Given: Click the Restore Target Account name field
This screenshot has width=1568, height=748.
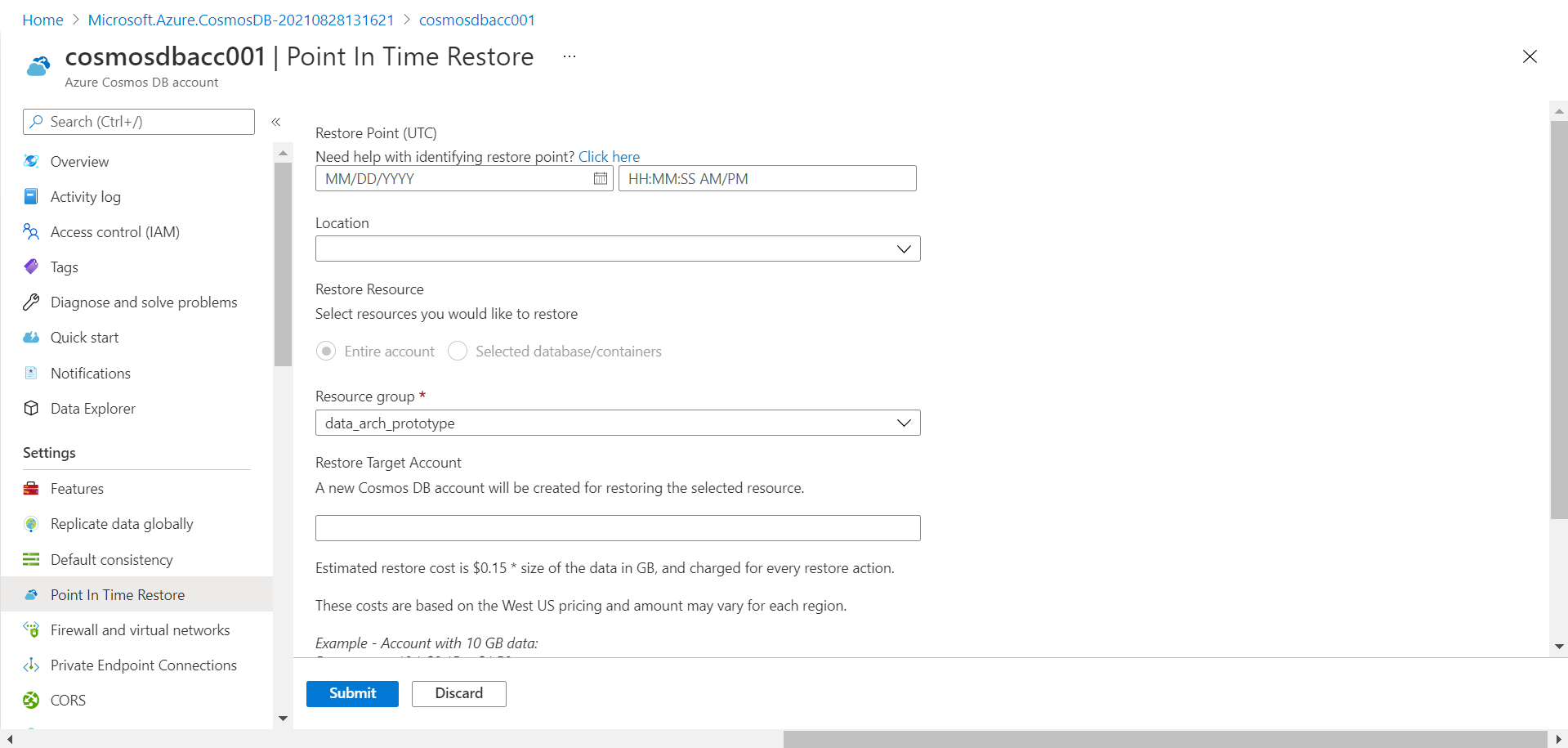Looking at the screenshot, I should pyautogui.click(x=618, y=527).
